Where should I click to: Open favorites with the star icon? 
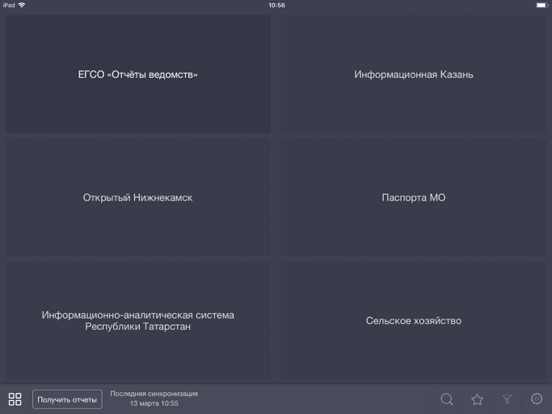tap(477, 399)
